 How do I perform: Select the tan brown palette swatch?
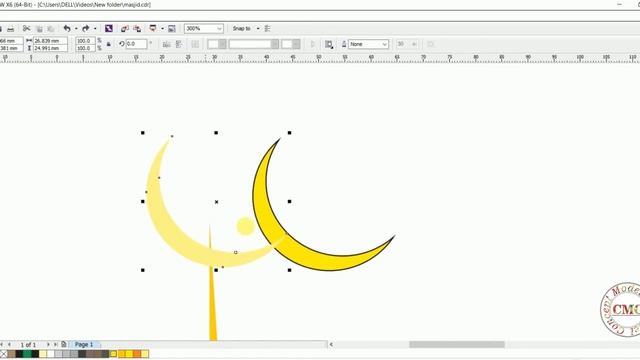click(11, 353)
